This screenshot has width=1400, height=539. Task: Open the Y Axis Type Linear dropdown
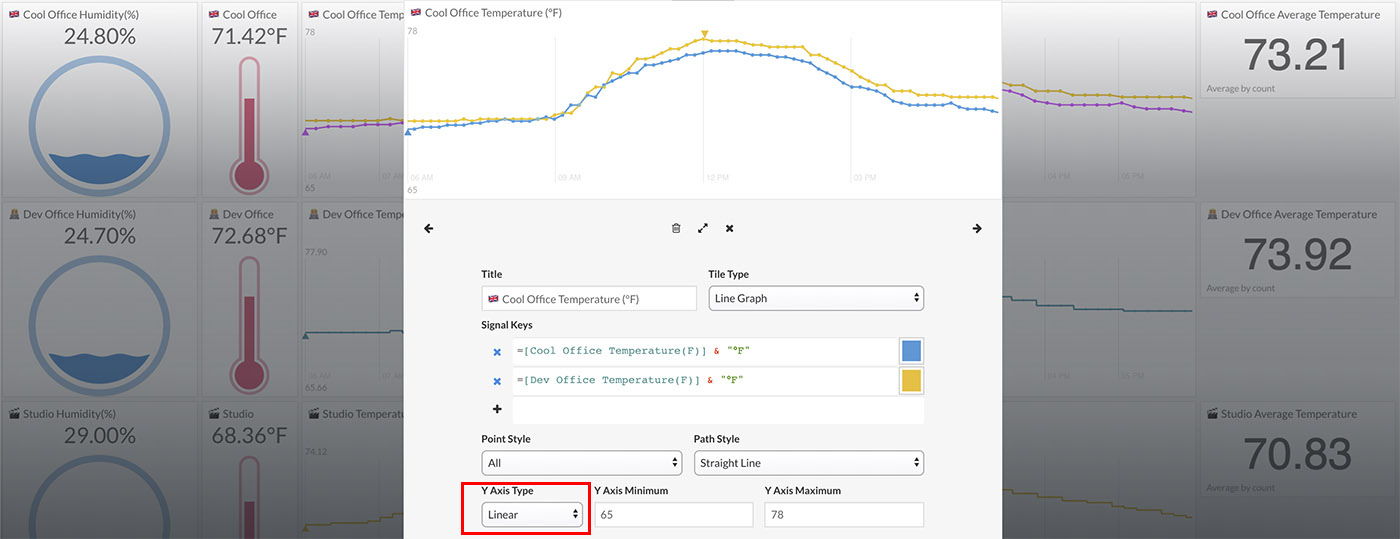point(533,515)
